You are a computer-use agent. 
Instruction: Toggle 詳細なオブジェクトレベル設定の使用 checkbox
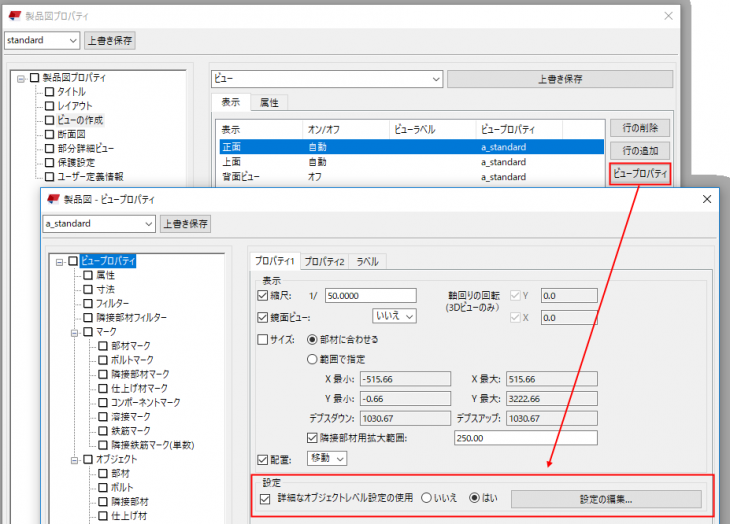click(265, 499)
